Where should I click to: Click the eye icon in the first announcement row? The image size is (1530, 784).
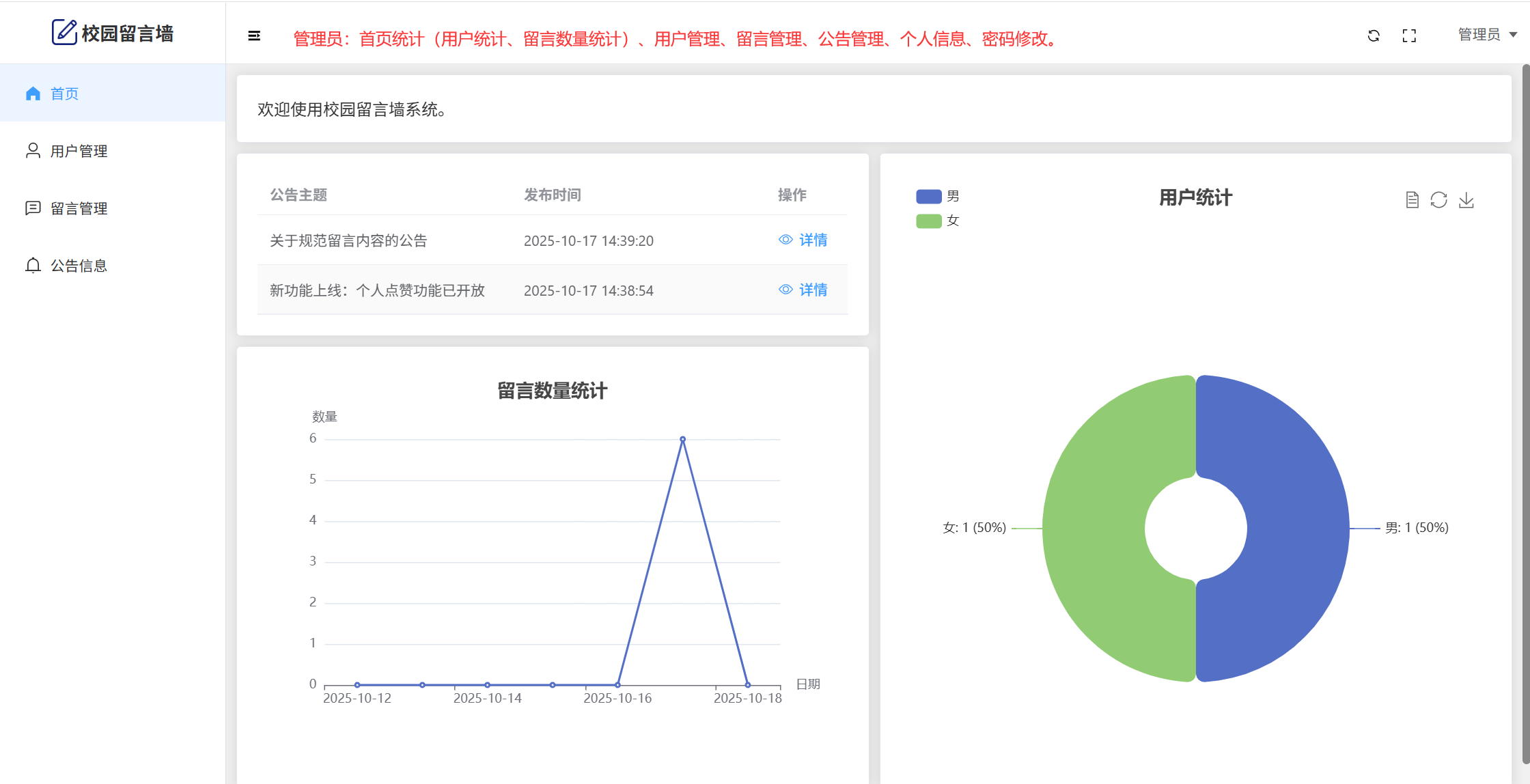(x=785, y=240)
